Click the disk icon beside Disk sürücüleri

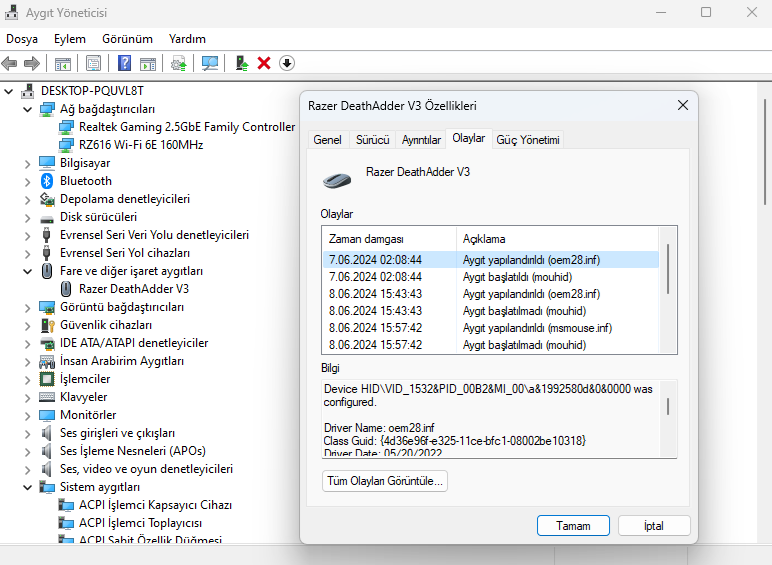(47, 219)
